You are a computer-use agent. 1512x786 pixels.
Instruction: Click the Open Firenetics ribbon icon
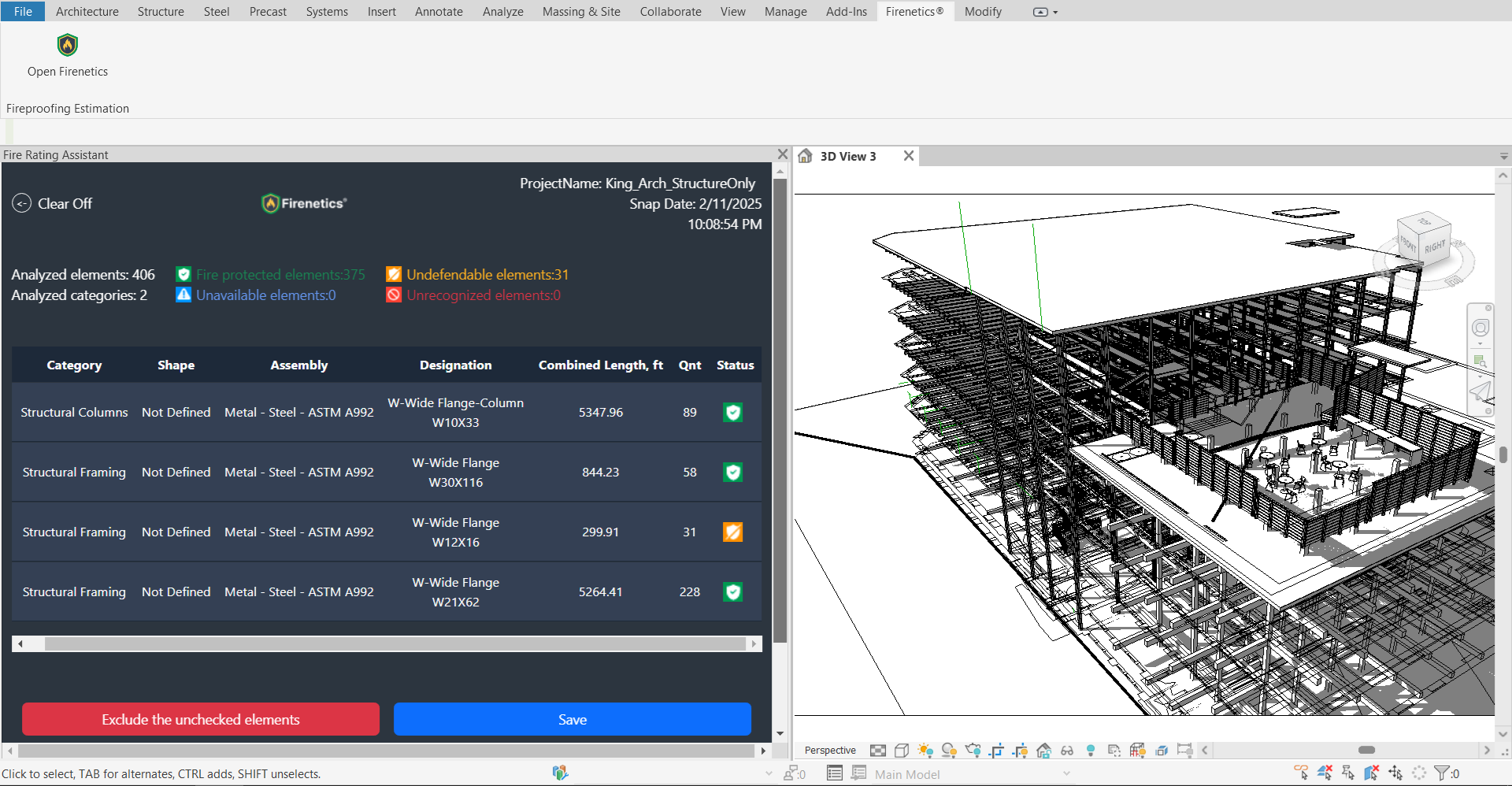[x=68, y=46]
